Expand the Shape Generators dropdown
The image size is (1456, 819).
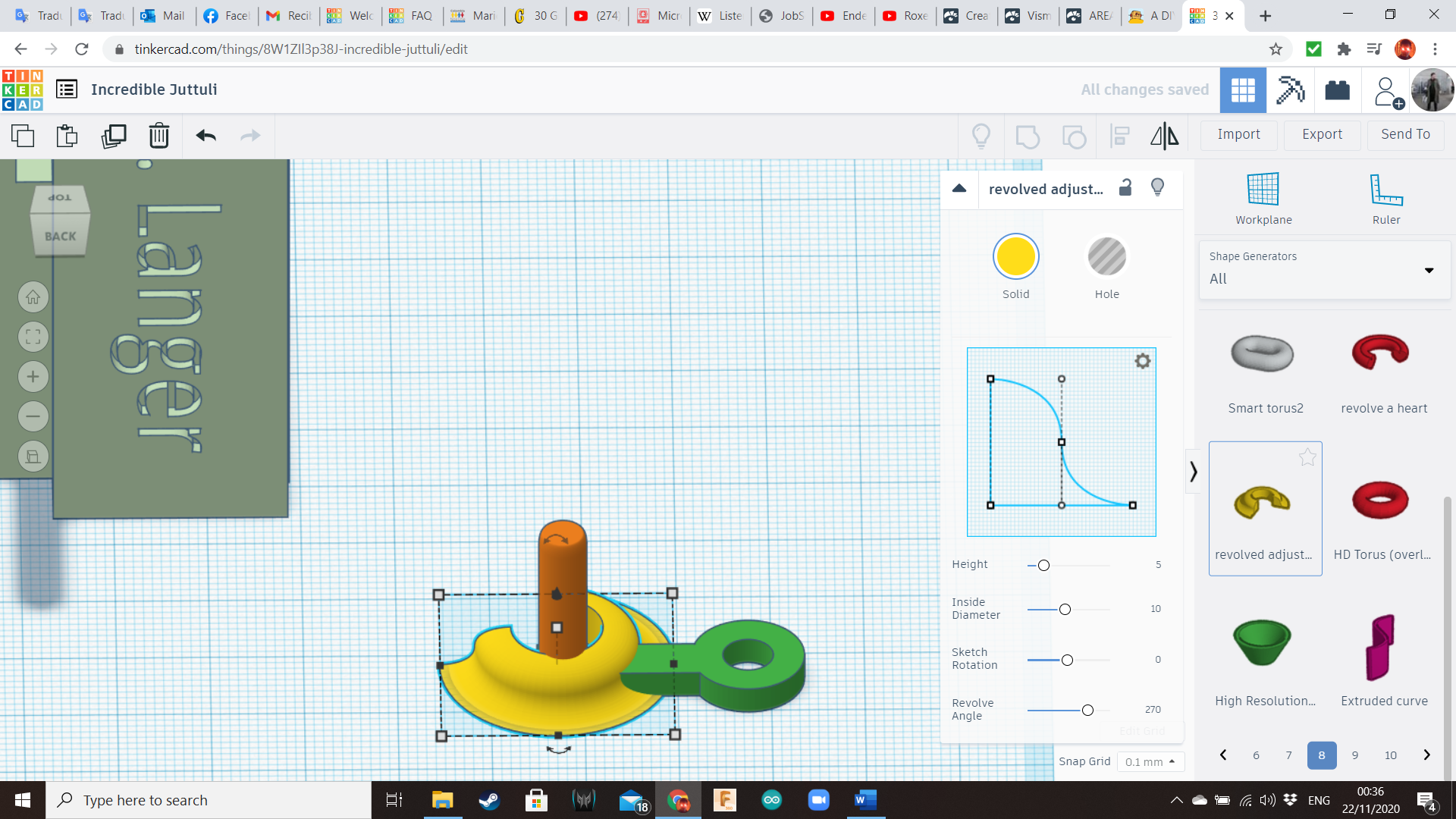tap(1429, 270)
